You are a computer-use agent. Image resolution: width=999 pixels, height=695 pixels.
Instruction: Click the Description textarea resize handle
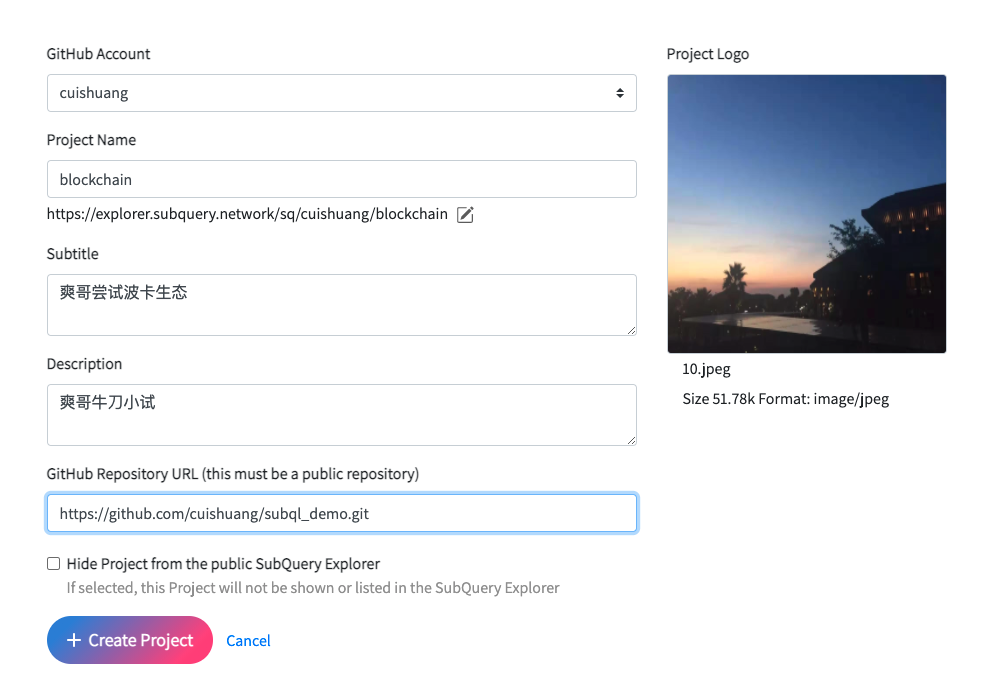[630, 439]
